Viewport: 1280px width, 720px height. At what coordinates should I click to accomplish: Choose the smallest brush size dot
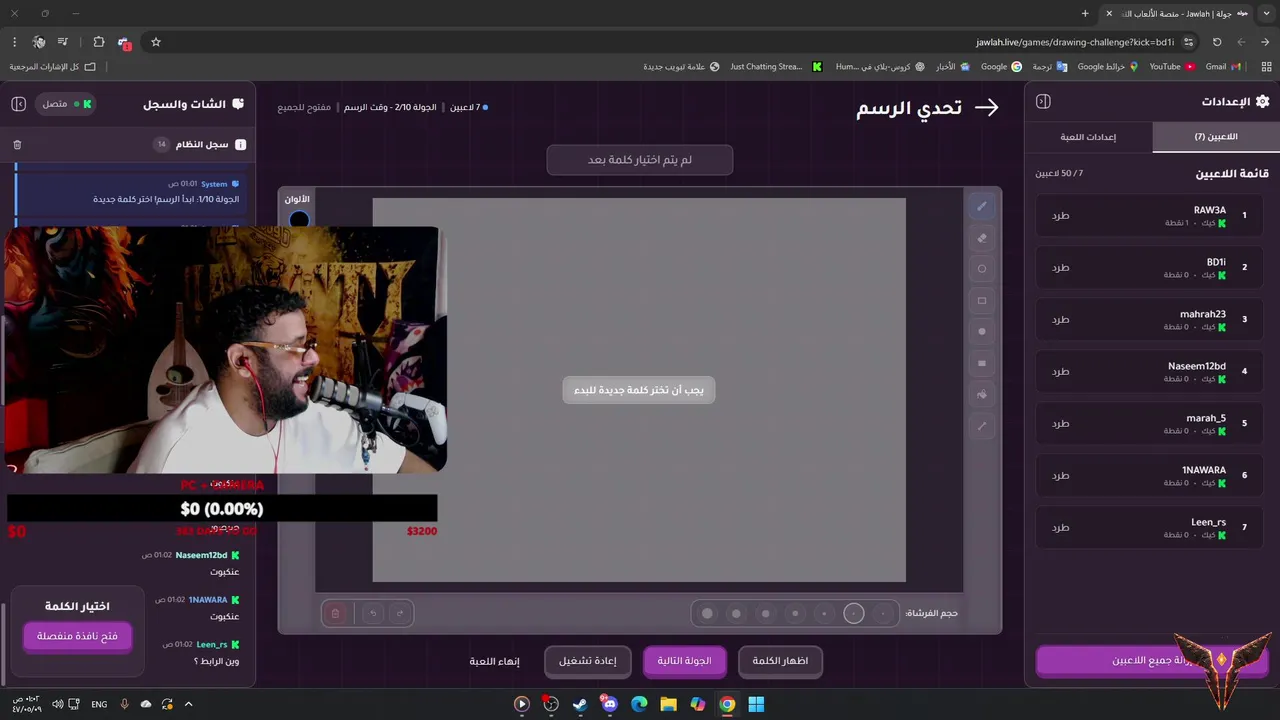pos(883,614)
